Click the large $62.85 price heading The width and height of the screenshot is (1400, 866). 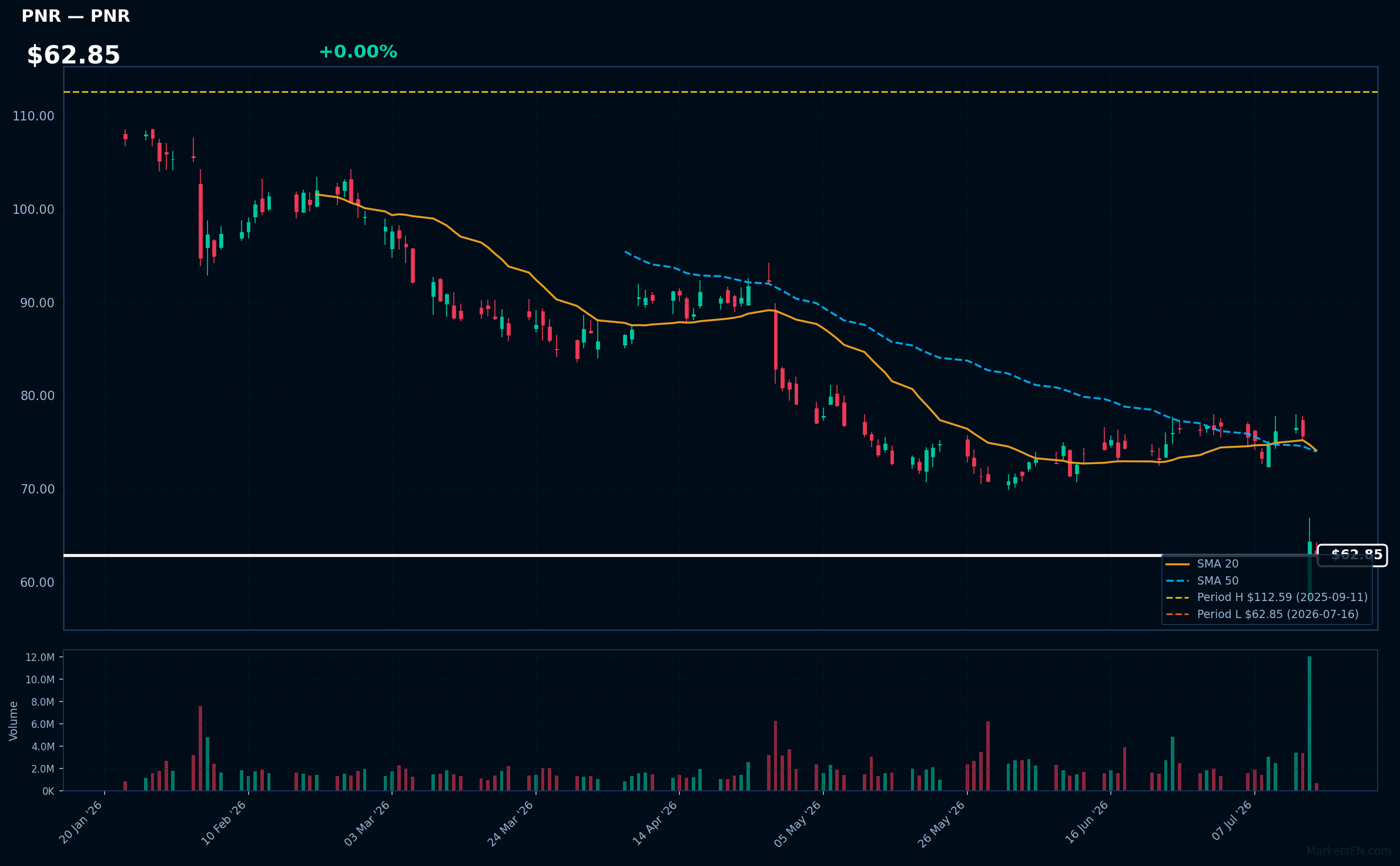point(73,55)
